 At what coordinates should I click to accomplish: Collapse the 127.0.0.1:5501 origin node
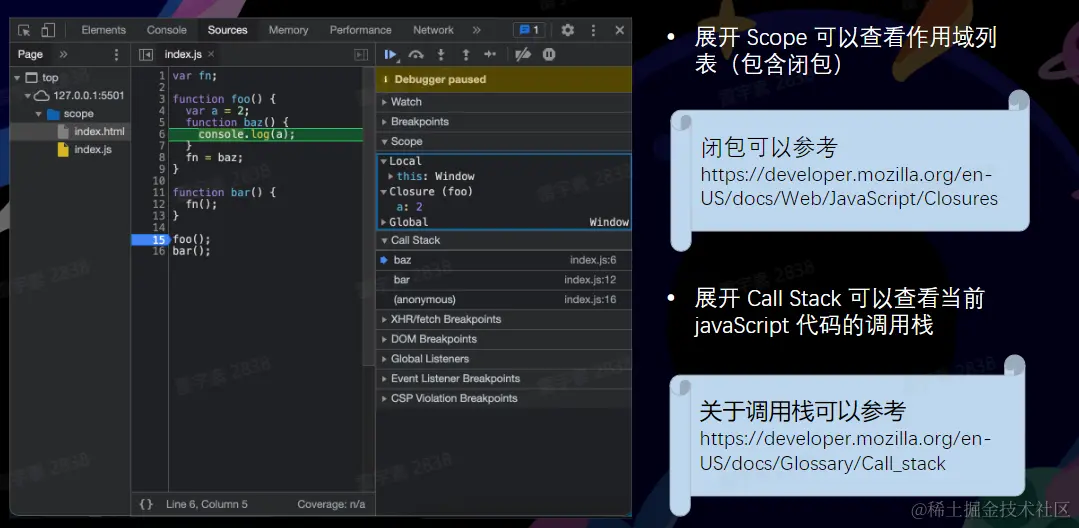[x=28, y=96]
